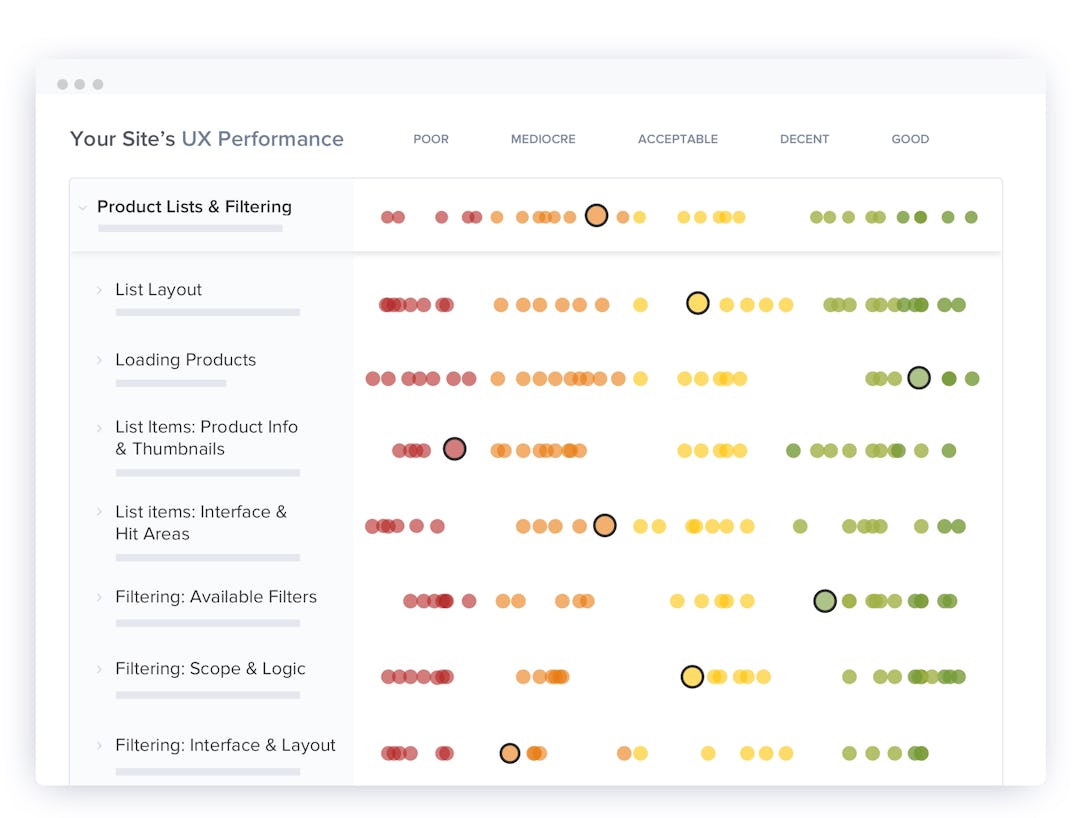Viewport: 1080px width, 818px height.
Task: Expand the Filtering: Available Filters category
Action: point(97,597)
